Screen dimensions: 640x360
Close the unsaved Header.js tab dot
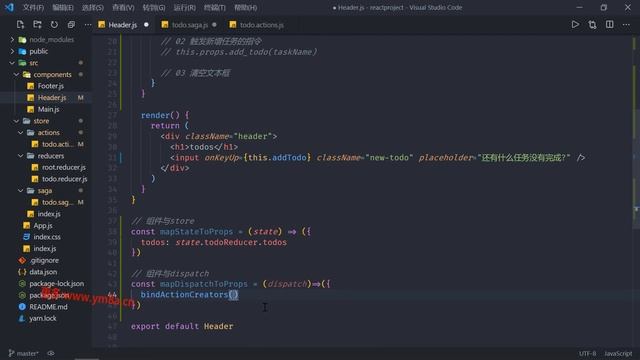point(146,24)
